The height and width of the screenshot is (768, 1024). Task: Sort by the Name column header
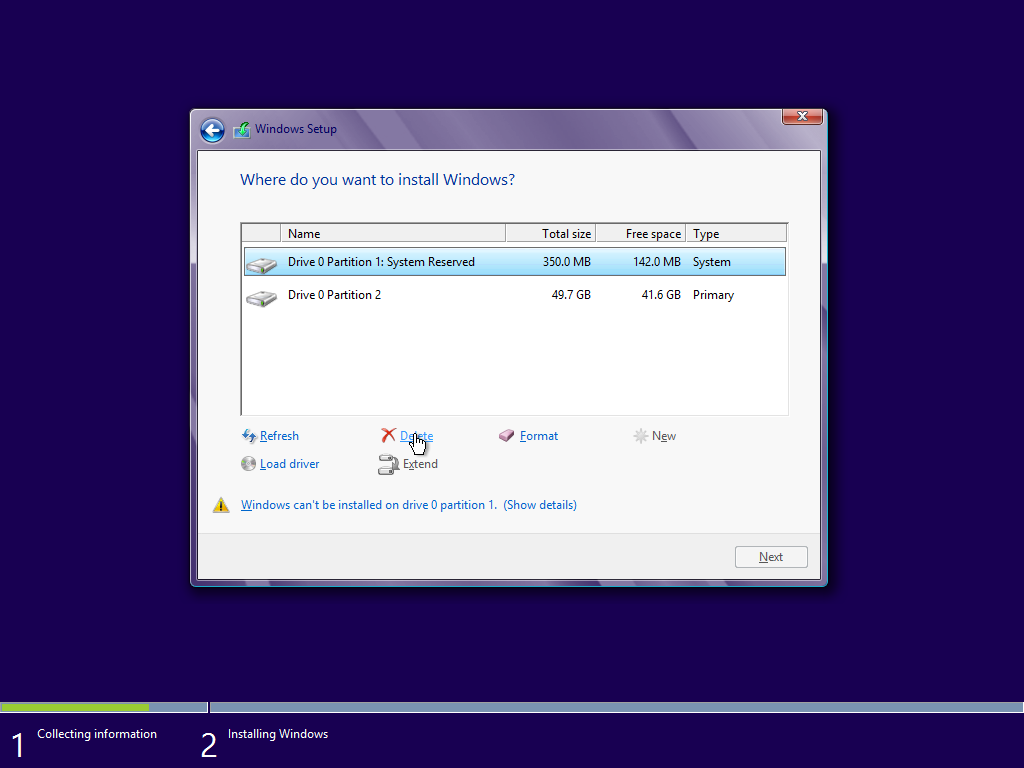(x=393, y=233)
